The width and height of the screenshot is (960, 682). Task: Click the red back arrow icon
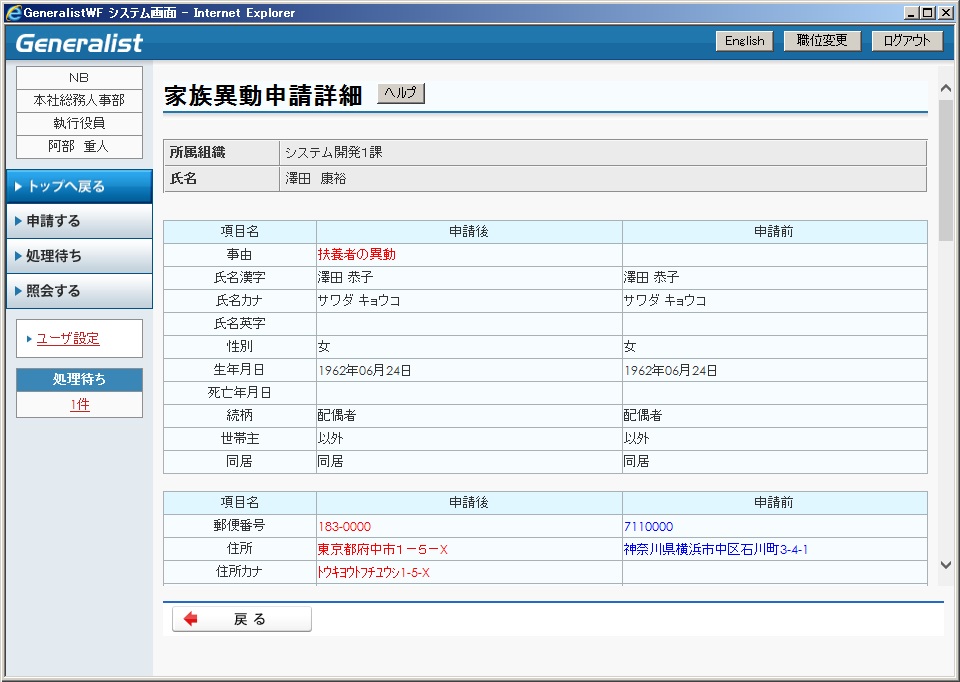coord(191,619)
